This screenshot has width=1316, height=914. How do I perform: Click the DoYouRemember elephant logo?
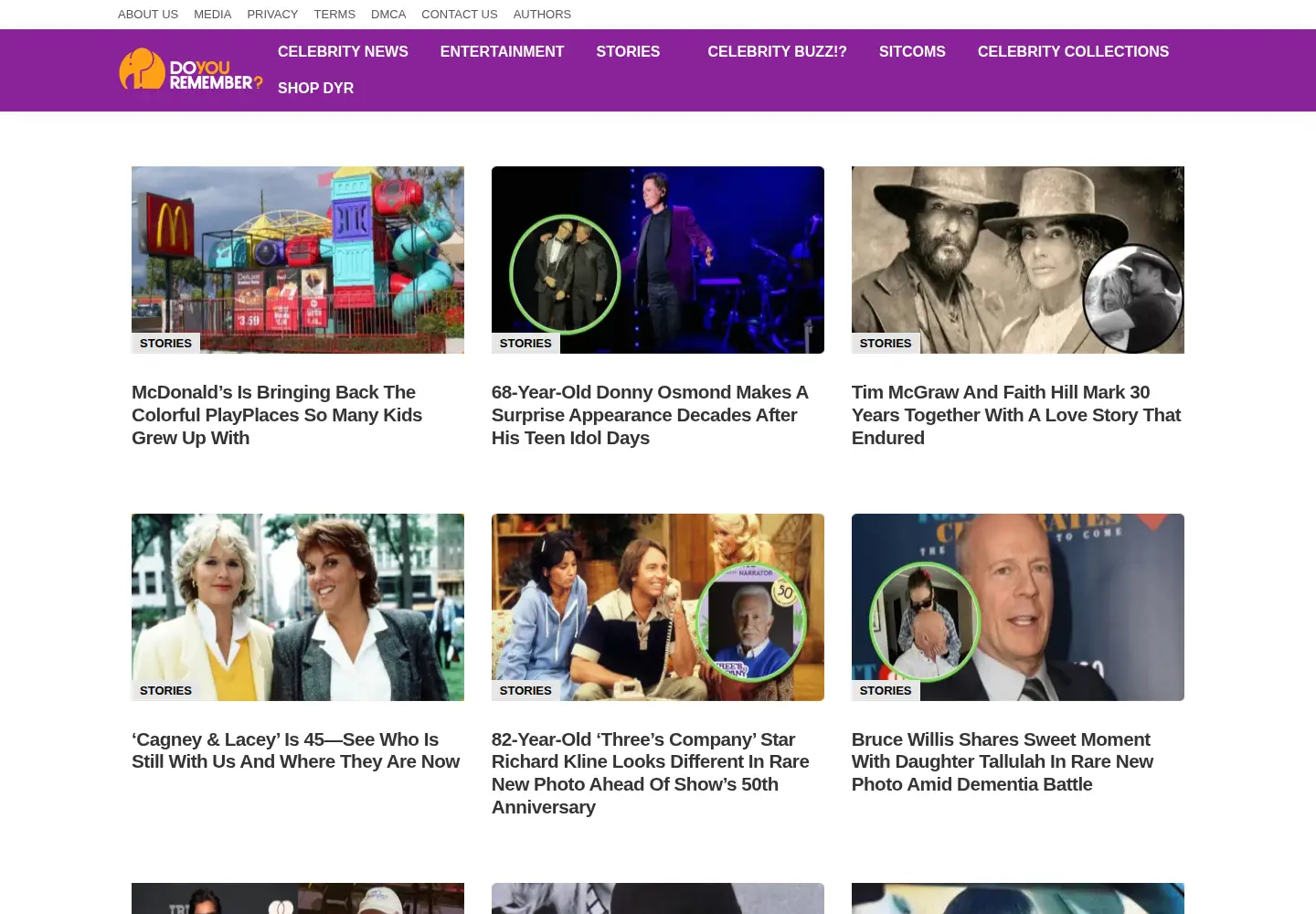pyautogui.click(x=191, y=69)
